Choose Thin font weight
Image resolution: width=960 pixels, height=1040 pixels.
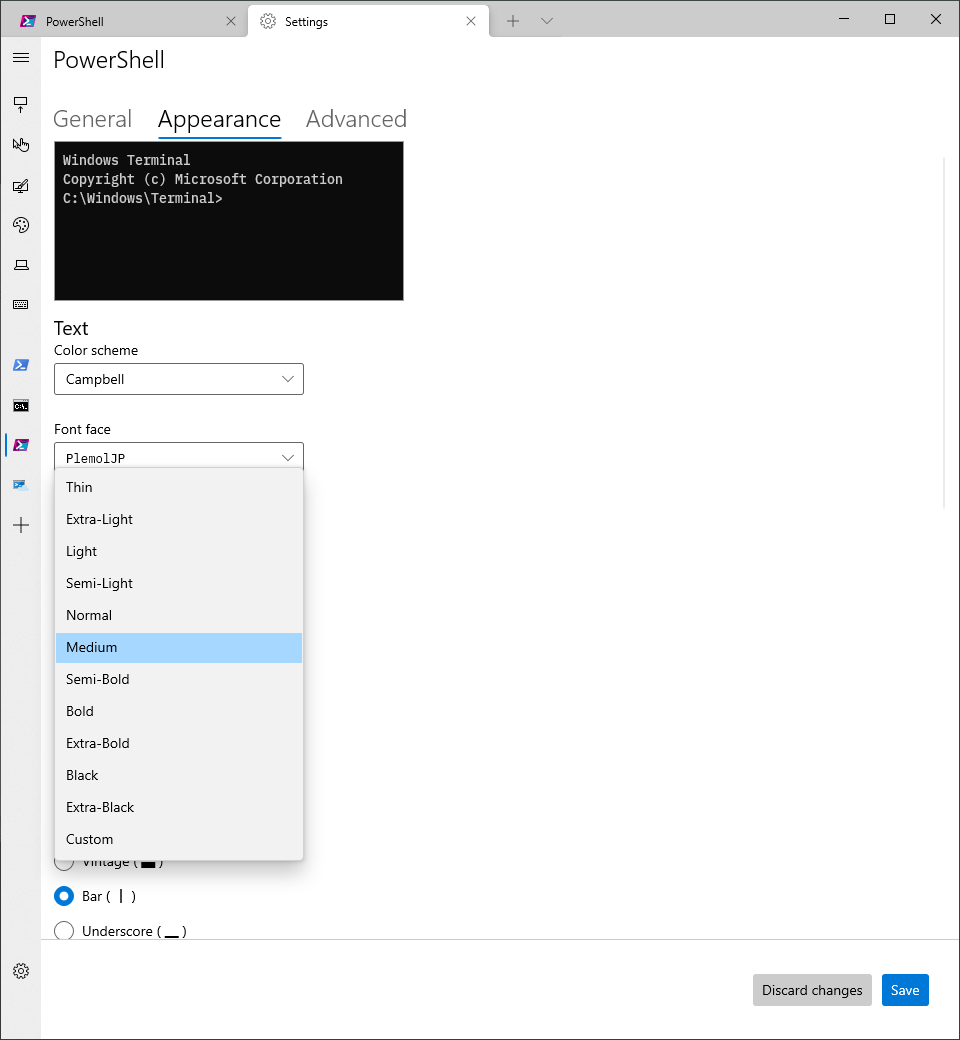[178, 488]
